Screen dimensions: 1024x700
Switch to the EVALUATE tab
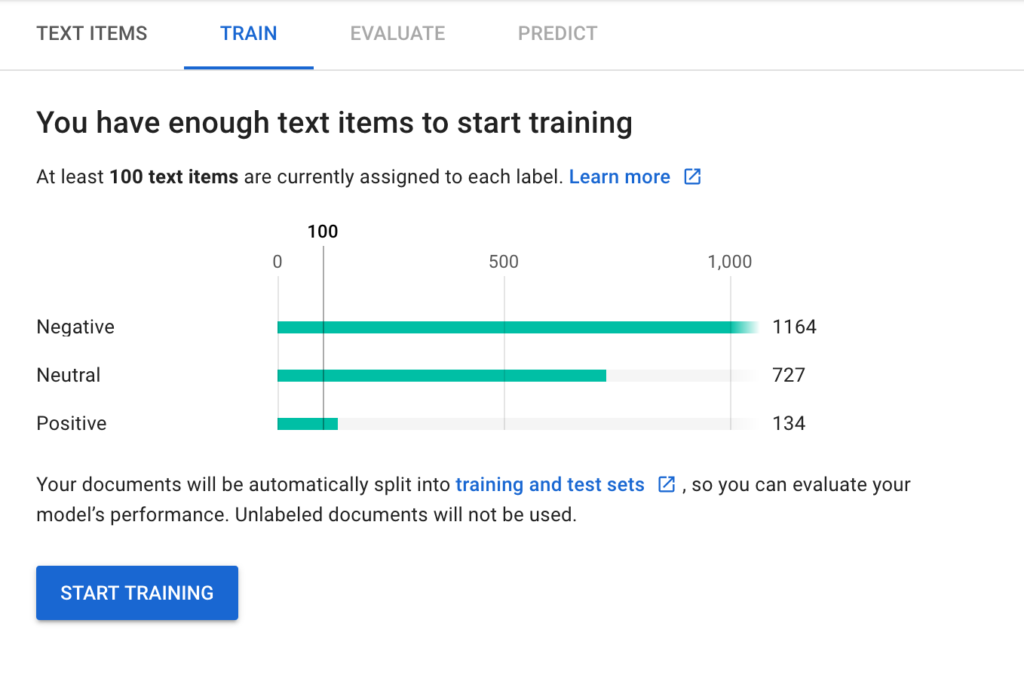click(x=397, y=33)
